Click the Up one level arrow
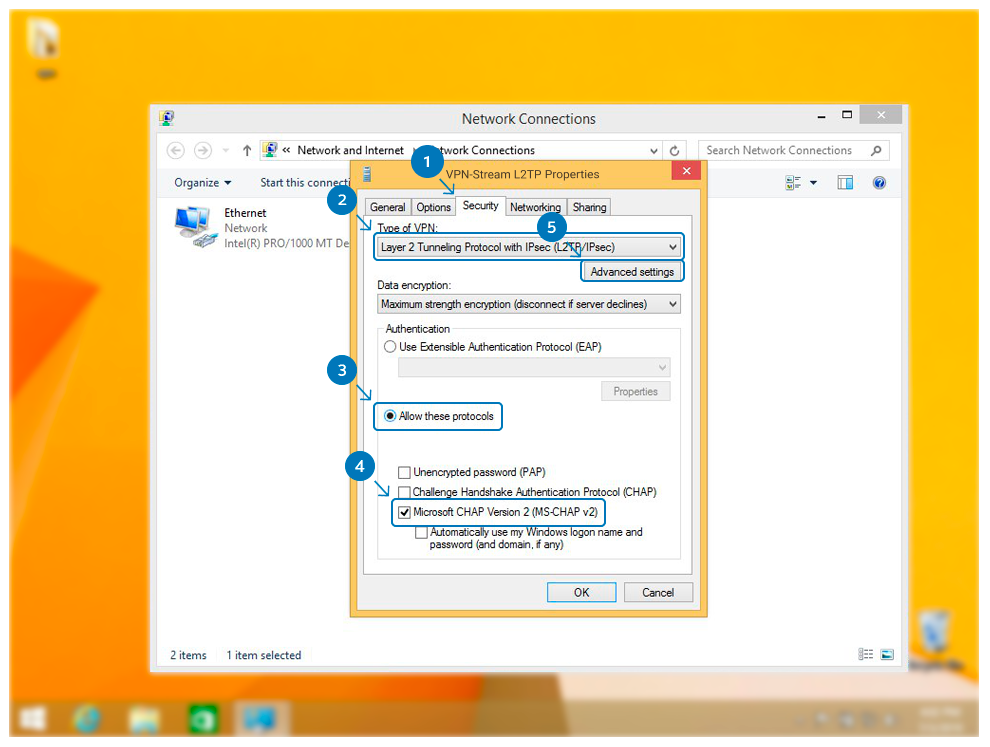This screenshot has width=990, height=747. (x=247, y=150)
